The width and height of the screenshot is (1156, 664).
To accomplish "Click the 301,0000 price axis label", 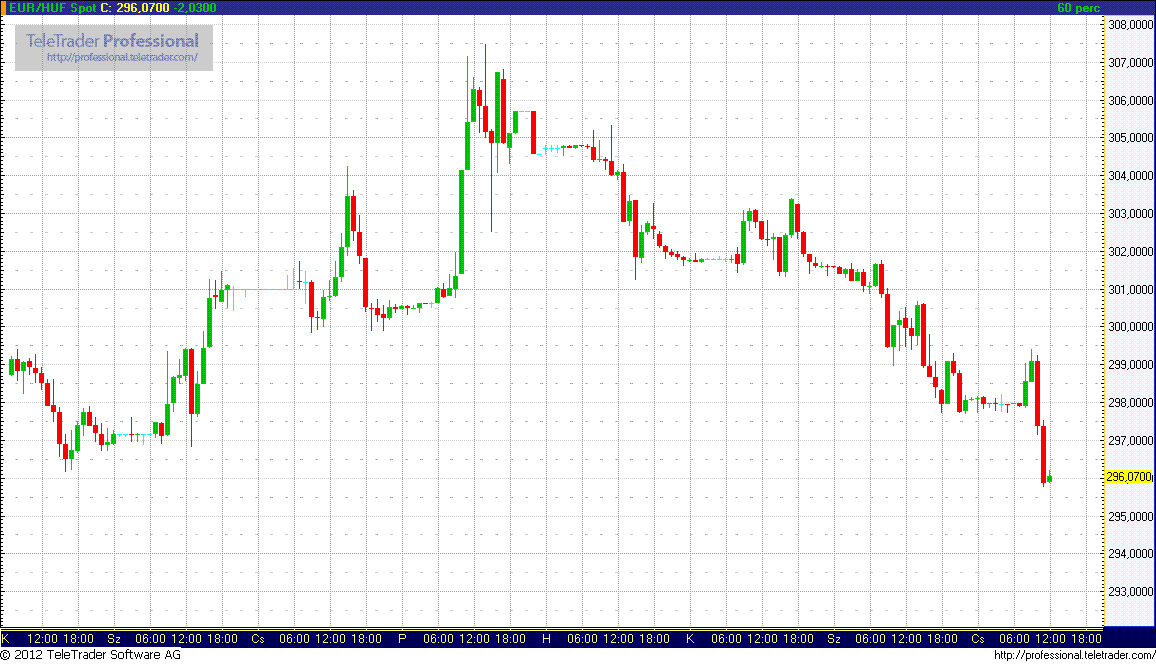I will point(1131,290).
